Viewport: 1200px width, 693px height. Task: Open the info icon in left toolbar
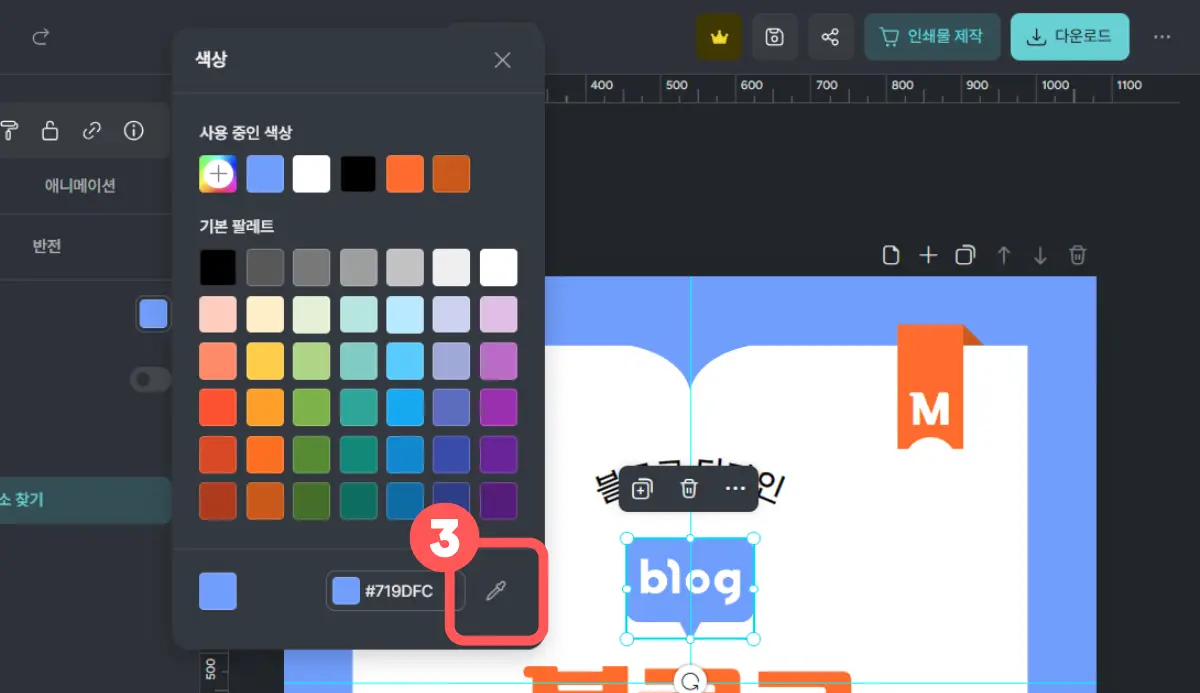134,130
